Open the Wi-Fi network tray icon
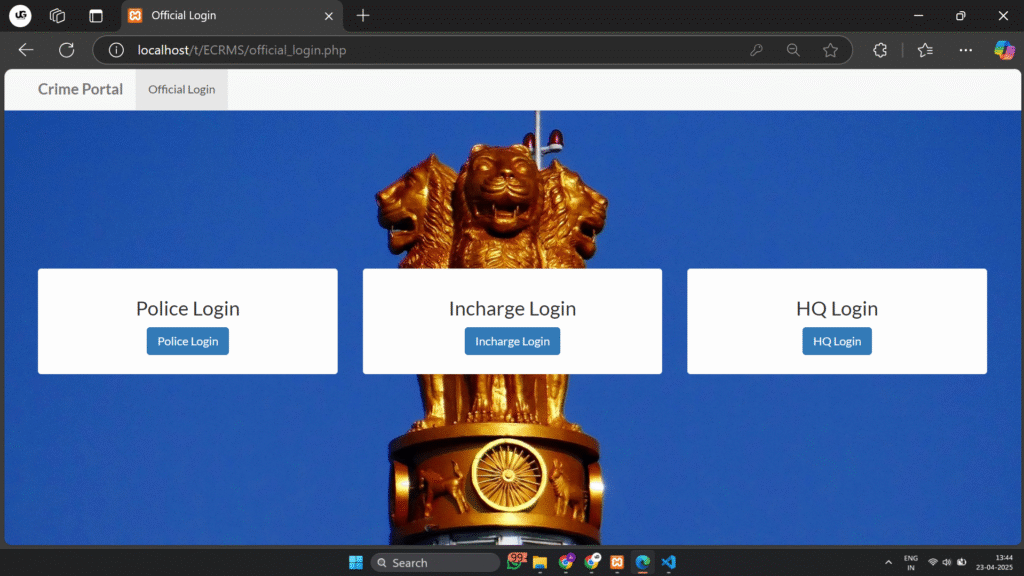The image size is (1024, 576). click(933, 562)
